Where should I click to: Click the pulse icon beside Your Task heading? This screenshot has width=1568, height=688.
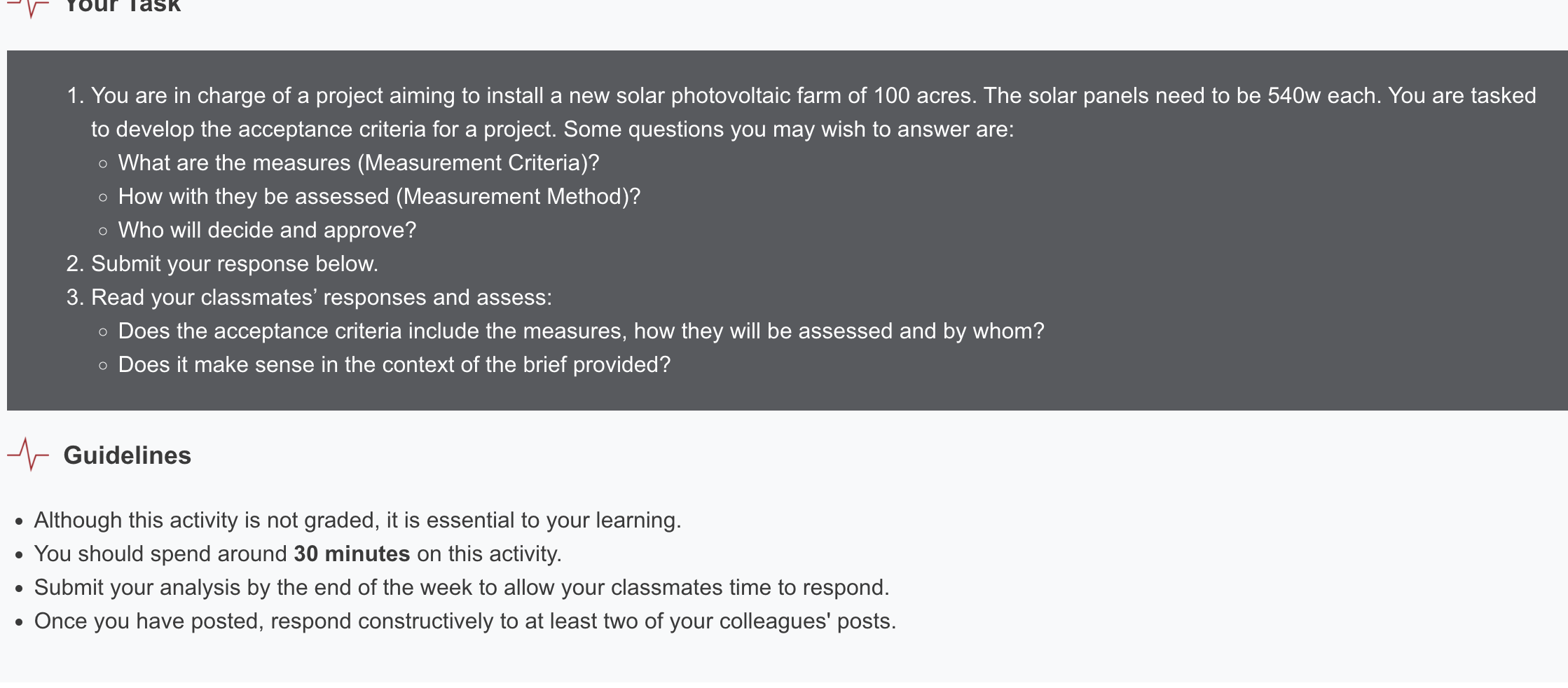click(28, 7)
